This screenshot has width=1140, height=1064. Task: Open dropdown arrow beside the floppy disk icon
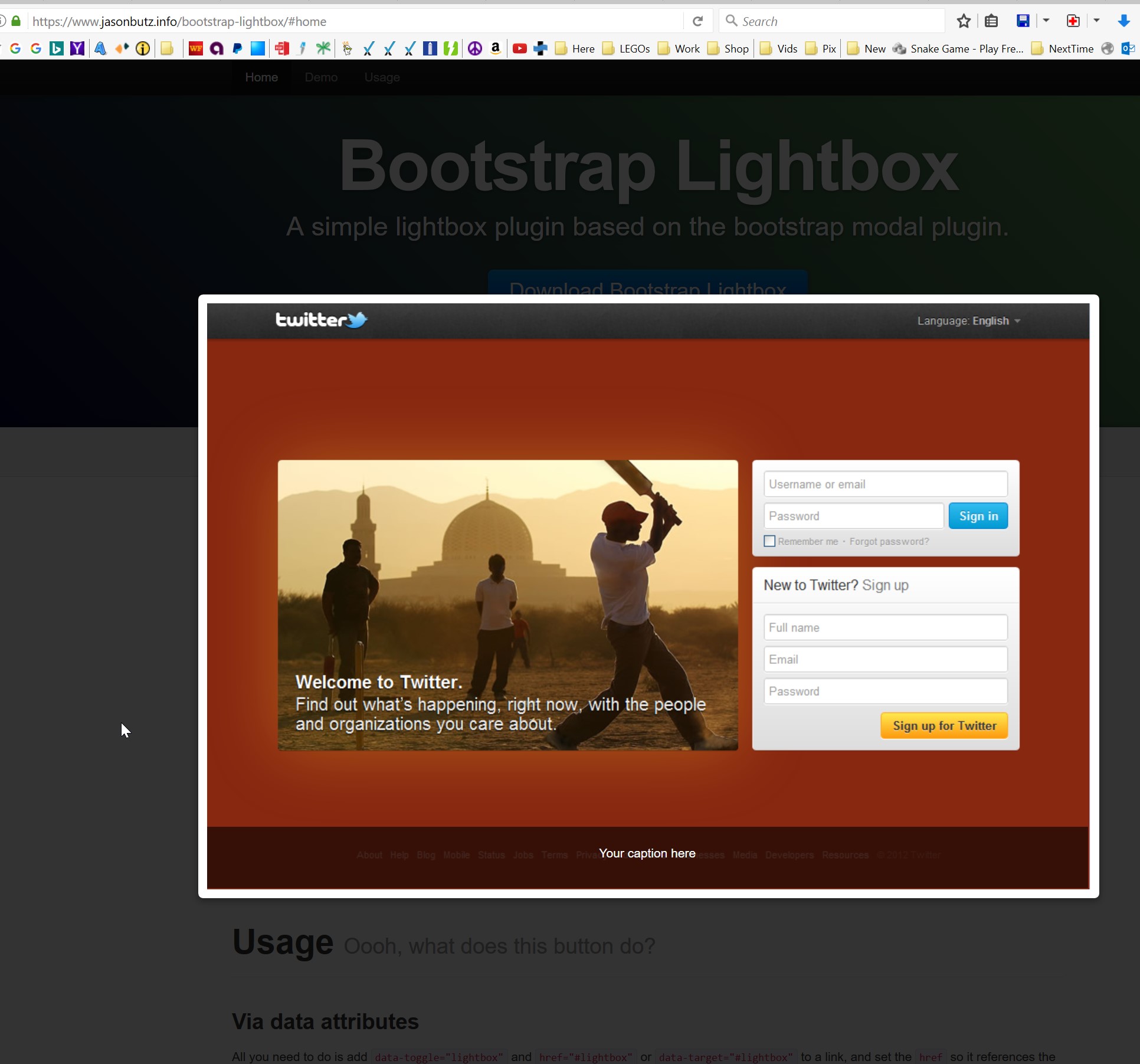(1046, 21)
